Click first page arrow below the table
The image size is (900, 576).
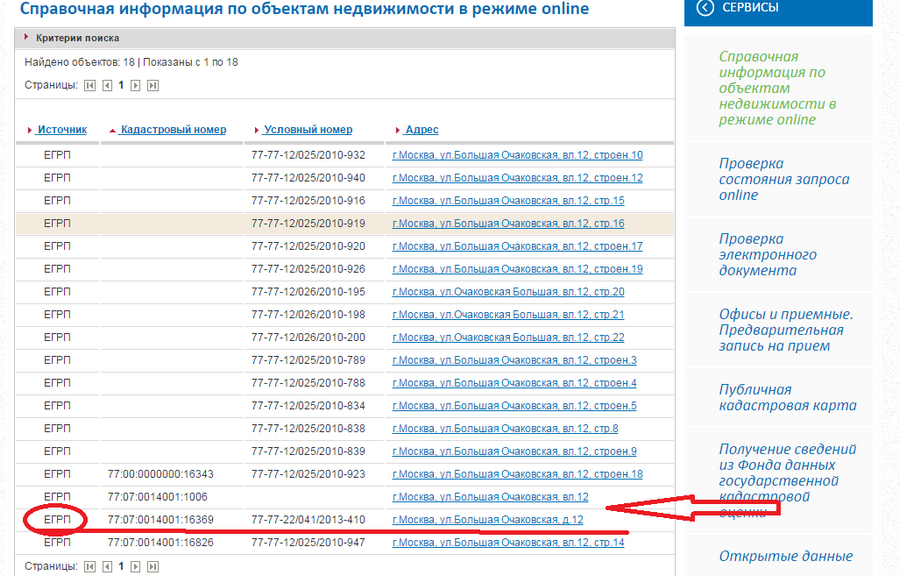click(90, 566)
